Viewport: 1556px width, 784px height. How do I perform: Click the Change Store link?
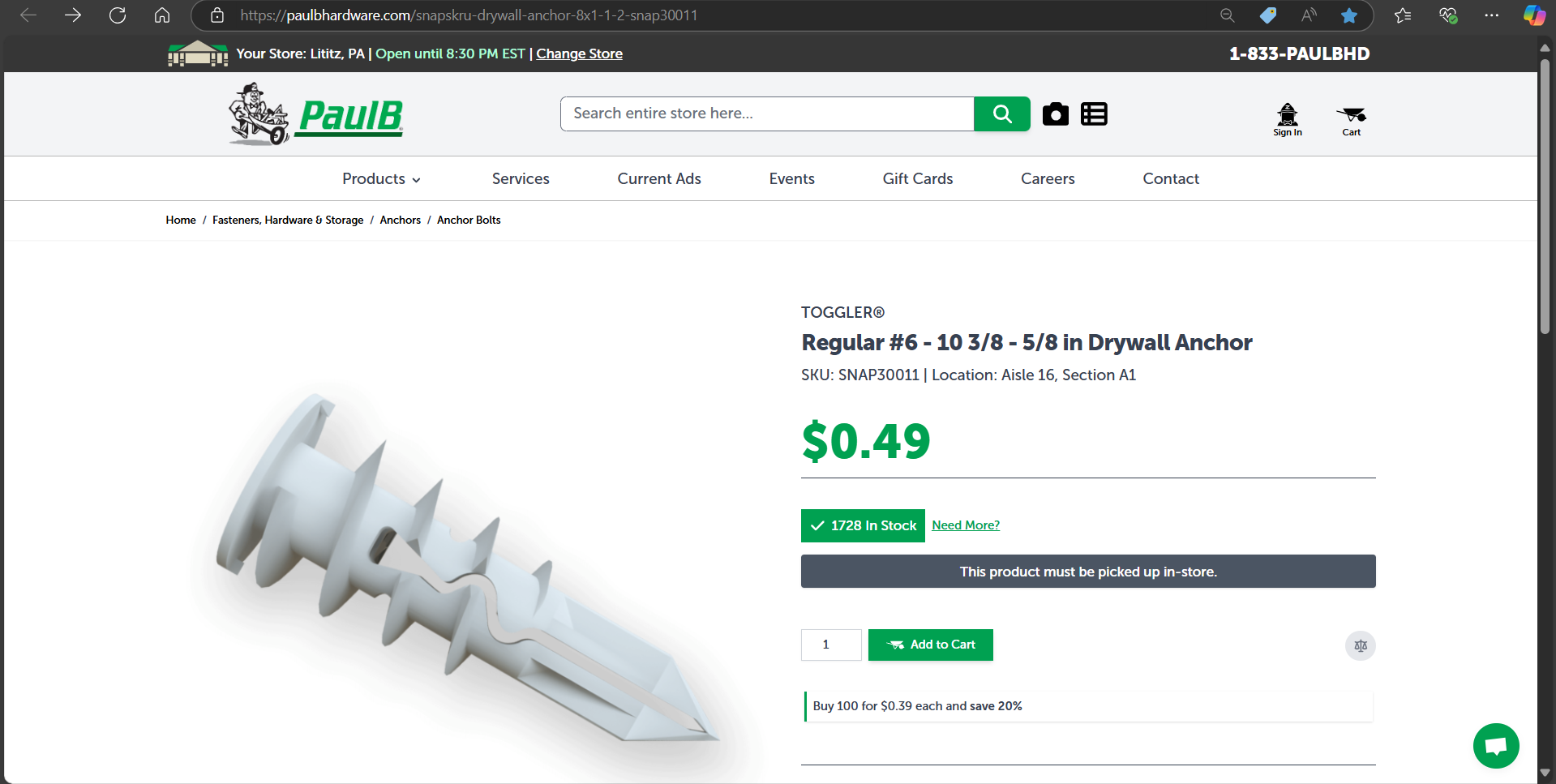[x=579, y=54]
